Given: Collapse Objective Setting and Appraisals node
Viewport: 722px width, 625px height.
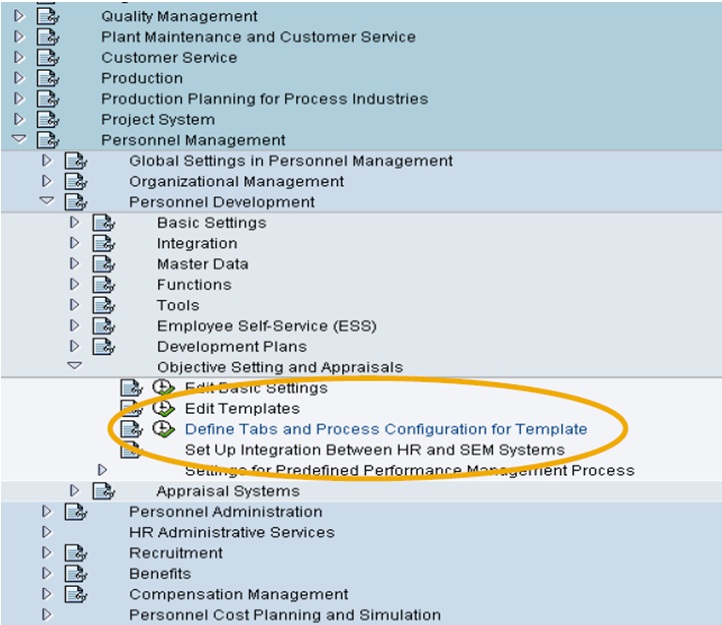Looking at the screenshot, I should tap(75, 367).
